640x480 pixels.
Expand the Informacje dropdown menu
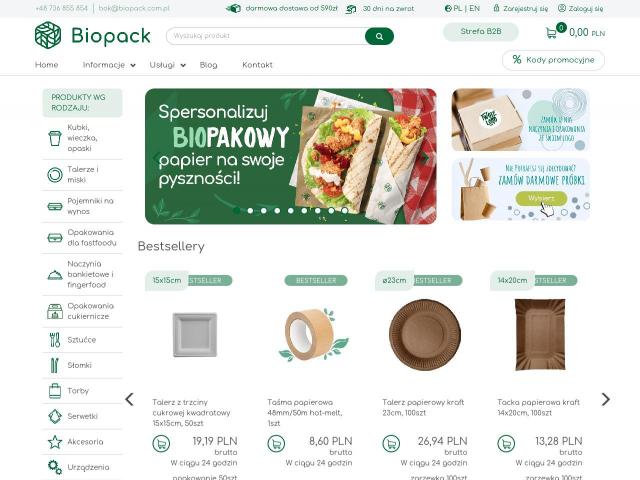click(109, 65)
